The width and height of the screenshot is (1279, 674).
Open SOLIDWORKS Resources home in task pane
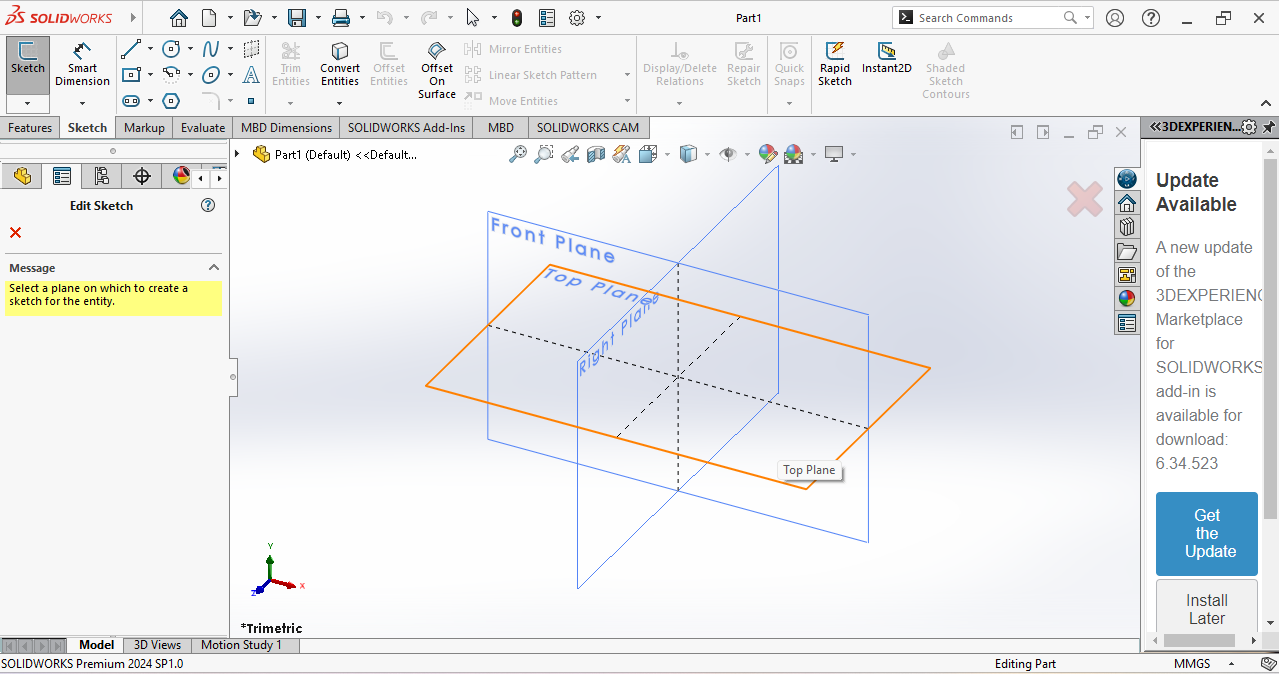click(1127, 203)
